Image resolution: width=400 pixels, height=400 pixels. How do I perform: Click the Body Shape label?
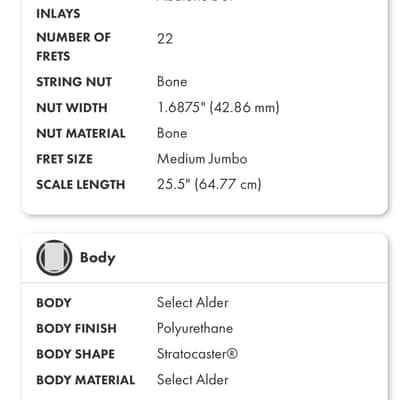click(76, 354)
